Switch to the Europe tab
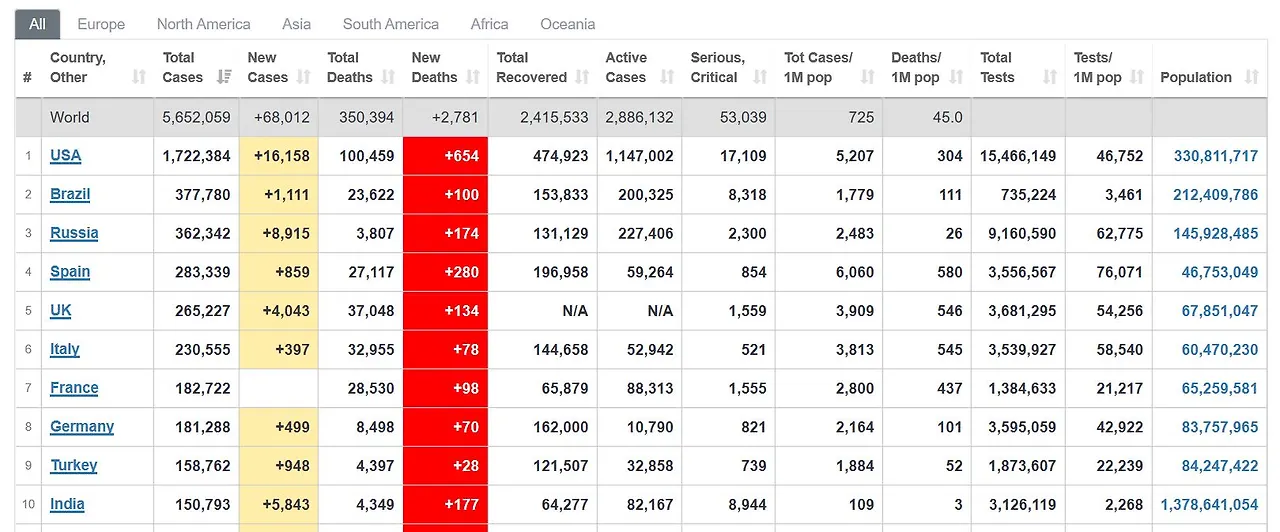 point(101,24)
